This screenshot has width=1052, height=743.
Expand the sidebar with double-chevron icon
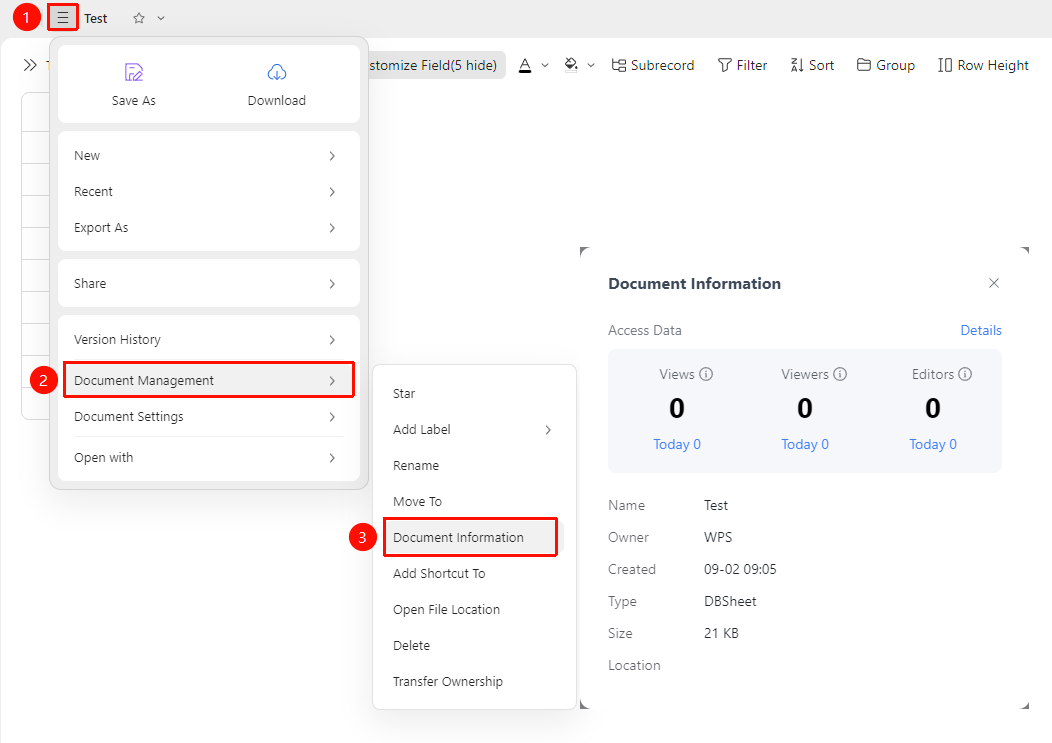[30, 65]
